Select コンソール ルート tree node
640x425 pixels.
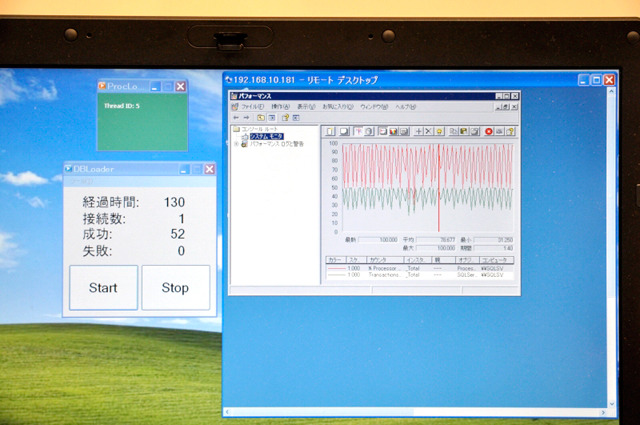point(260,129)
